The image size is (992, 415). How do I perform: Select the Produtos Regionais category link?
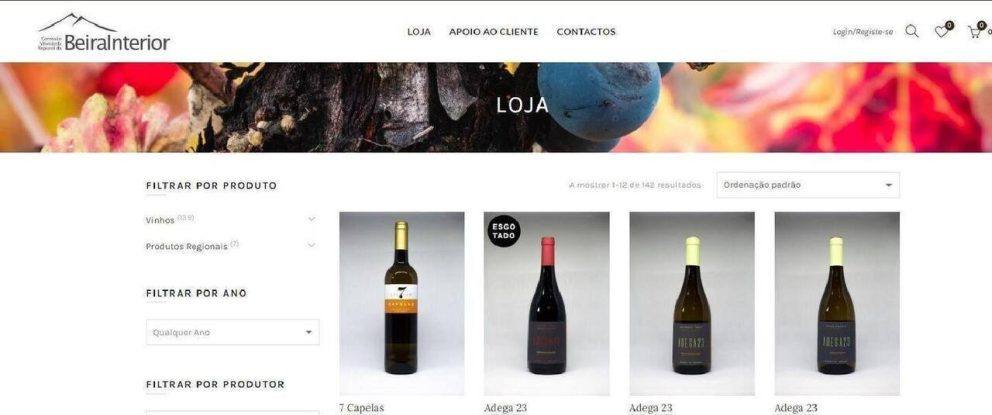186,246
